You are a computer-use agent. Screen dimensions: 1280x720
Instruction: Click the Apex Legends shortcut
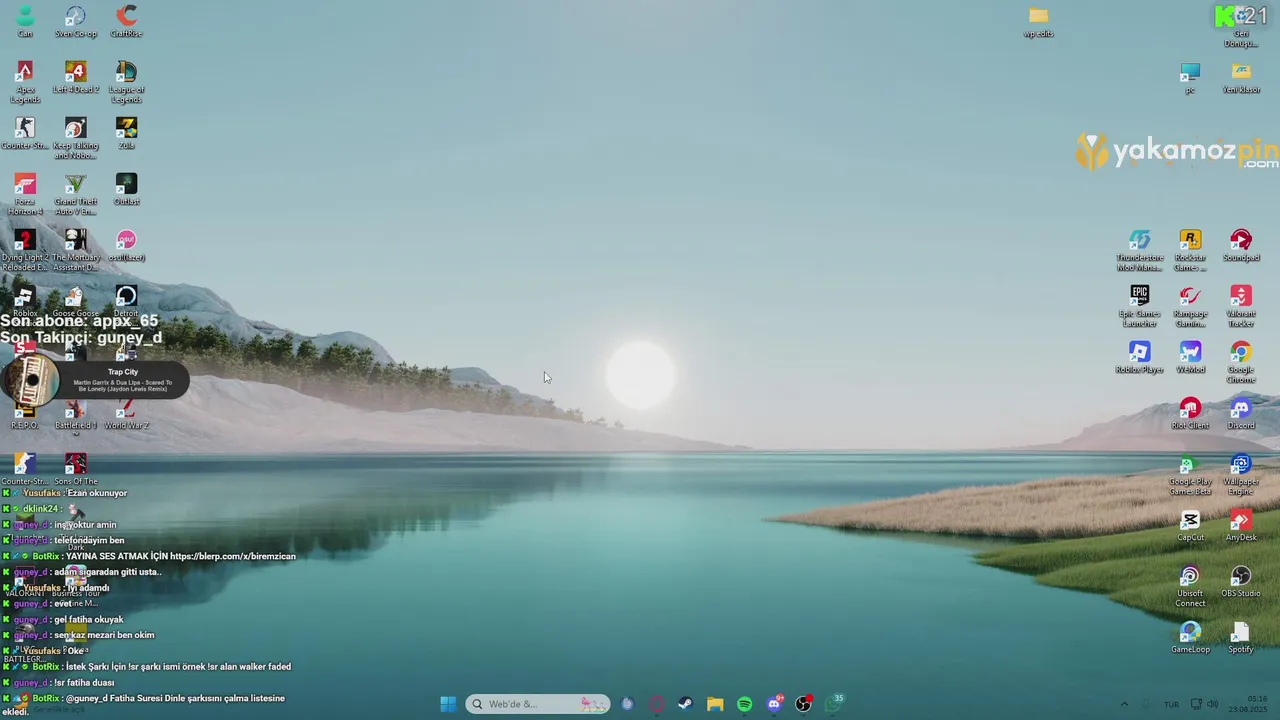(x=25, y=82)
